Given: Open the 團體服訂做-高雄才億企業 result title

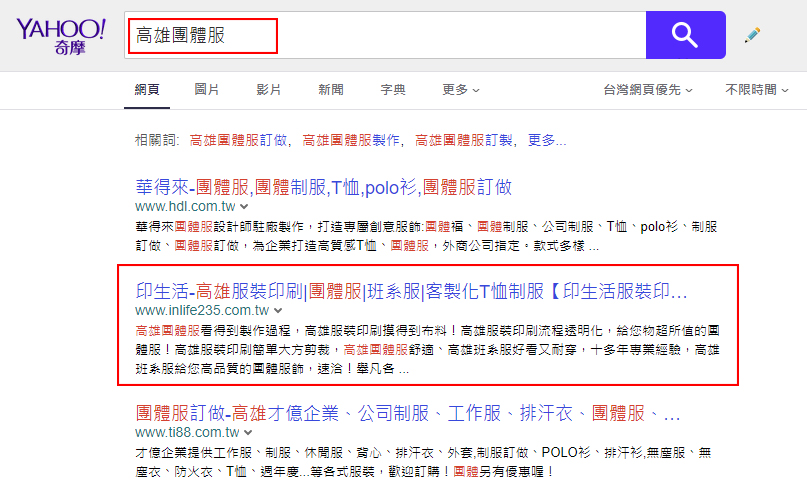Looking at the screenshot, I should click(x=408, y=413).
